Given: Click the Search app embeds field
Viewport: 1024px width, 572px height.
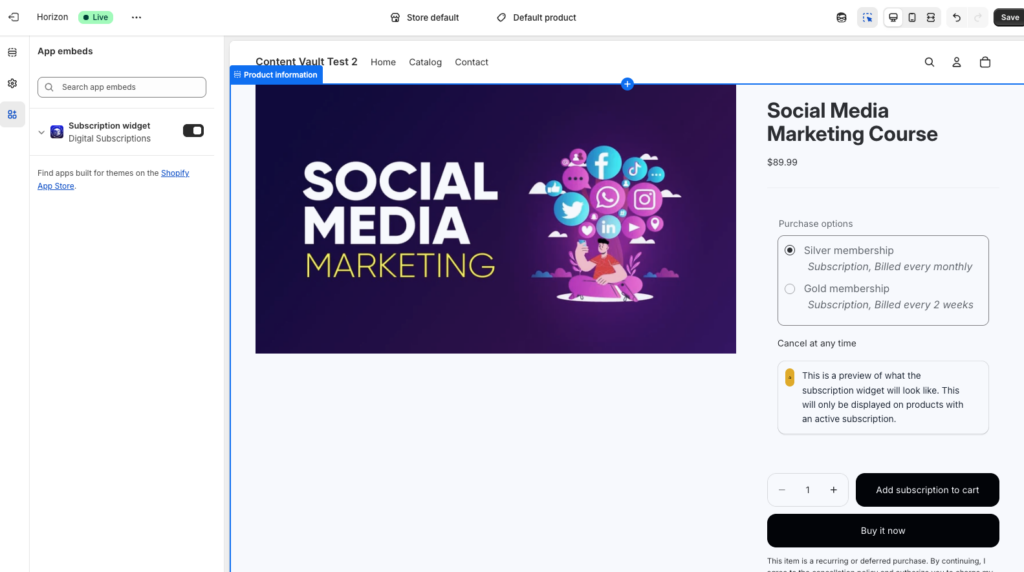Looking at the screenshot, I should pos(122,87).
